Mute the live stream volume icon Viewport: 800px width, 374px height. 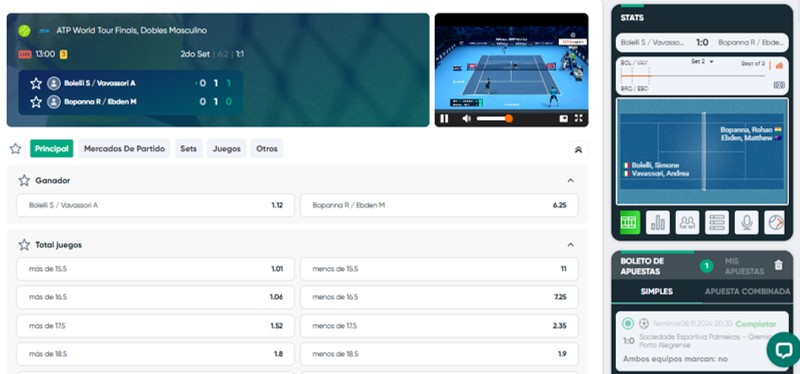(x=466, y=118)
